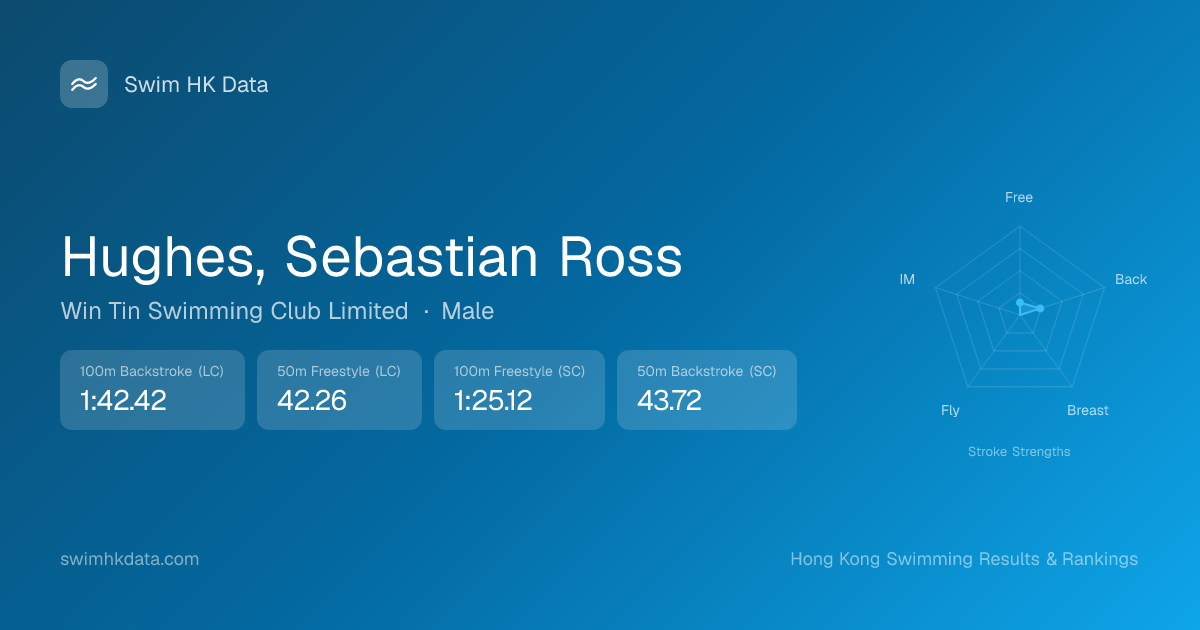Image resolution: width=1200 pixels, height=630 pixels.
Task: Click the Free axis label on radar chart
Action: 1019,197
